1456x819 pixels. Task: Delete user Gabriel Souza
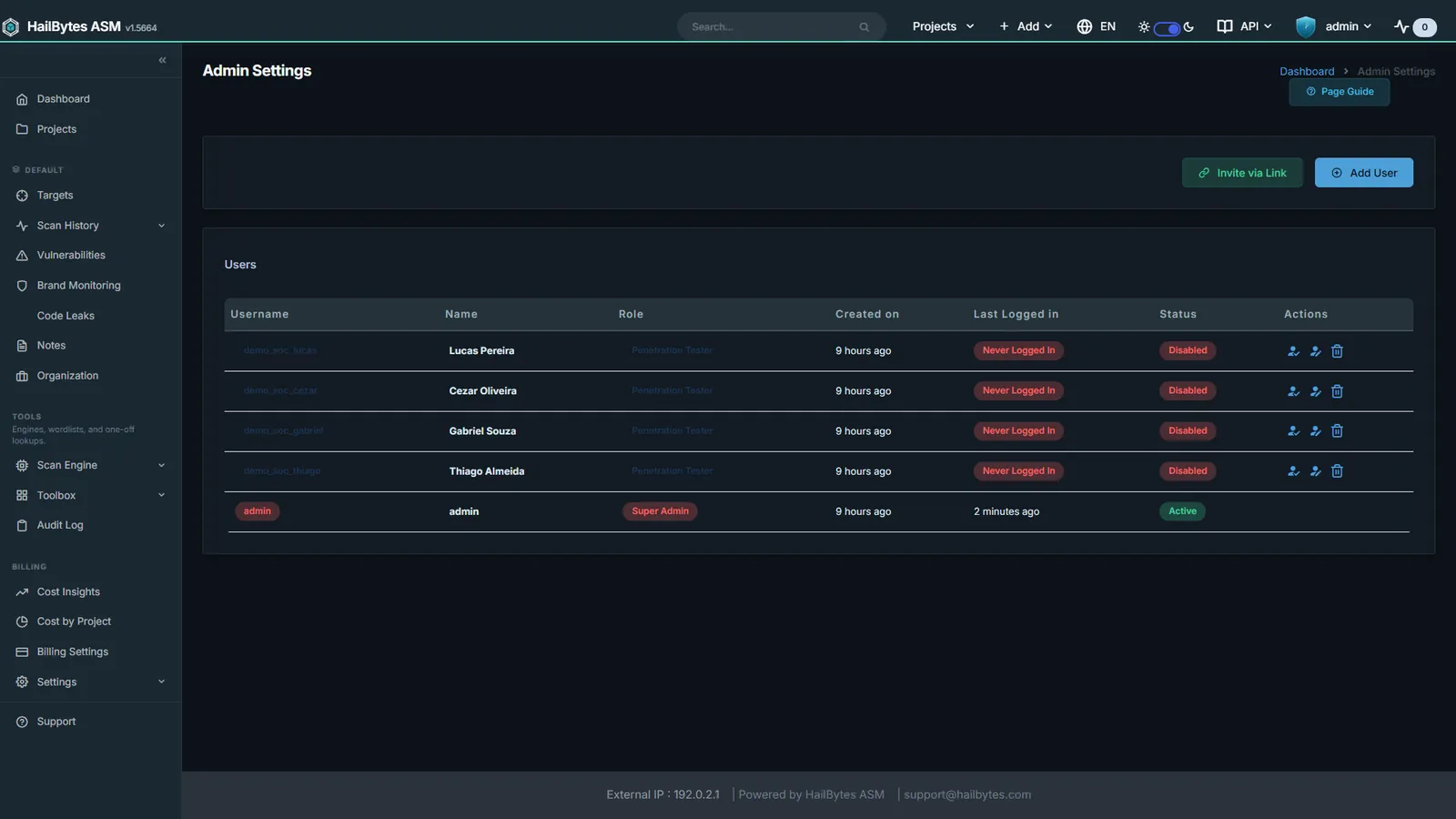coord(1337,431)
